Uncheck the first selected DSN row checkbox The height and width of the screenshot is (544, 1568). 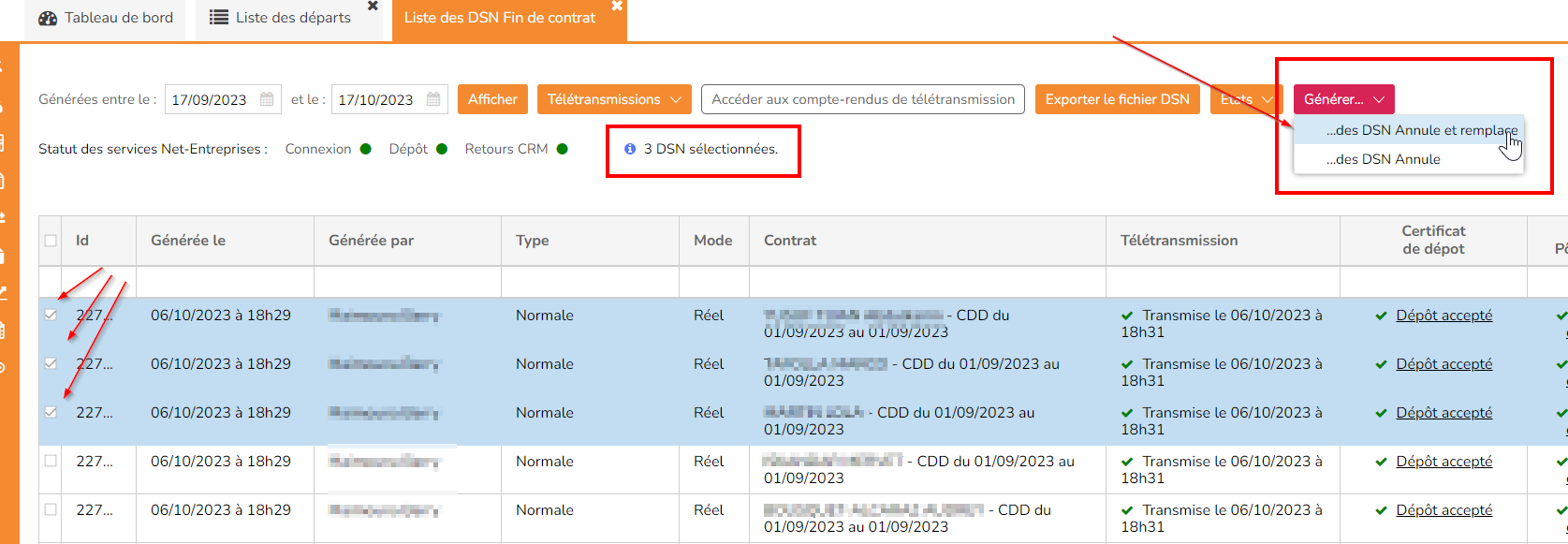tap(51, 316)
